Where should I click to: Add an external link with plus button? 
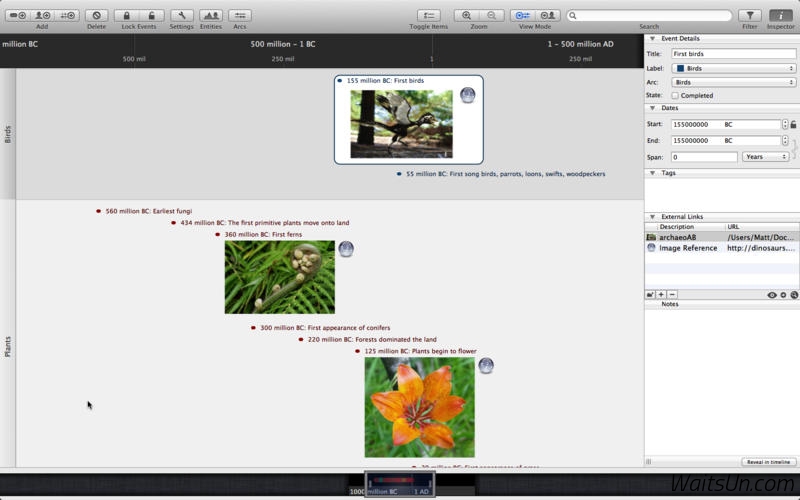click(x=661, y=295)
